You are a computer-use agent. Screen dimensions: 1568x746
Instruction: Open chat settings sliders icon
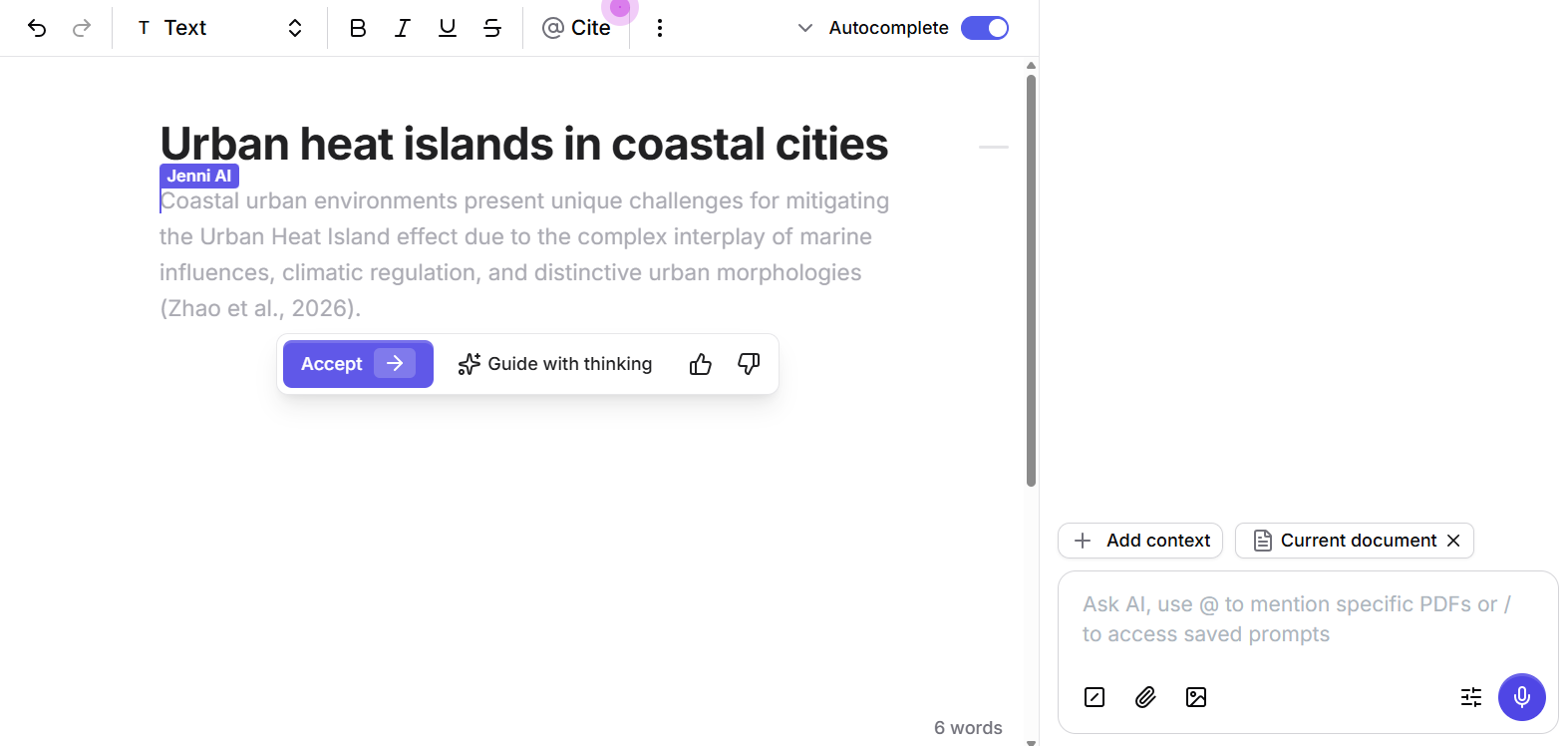point(1471,697)
